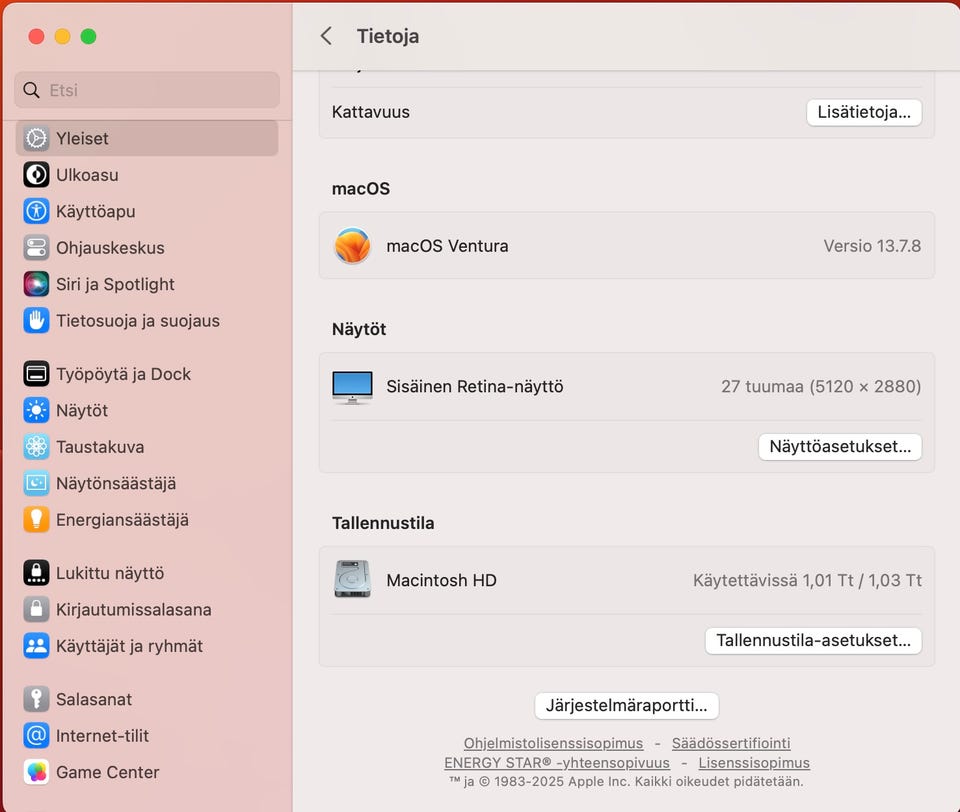
Task: Click the Salasanat key icon
Action: point(36,699)
